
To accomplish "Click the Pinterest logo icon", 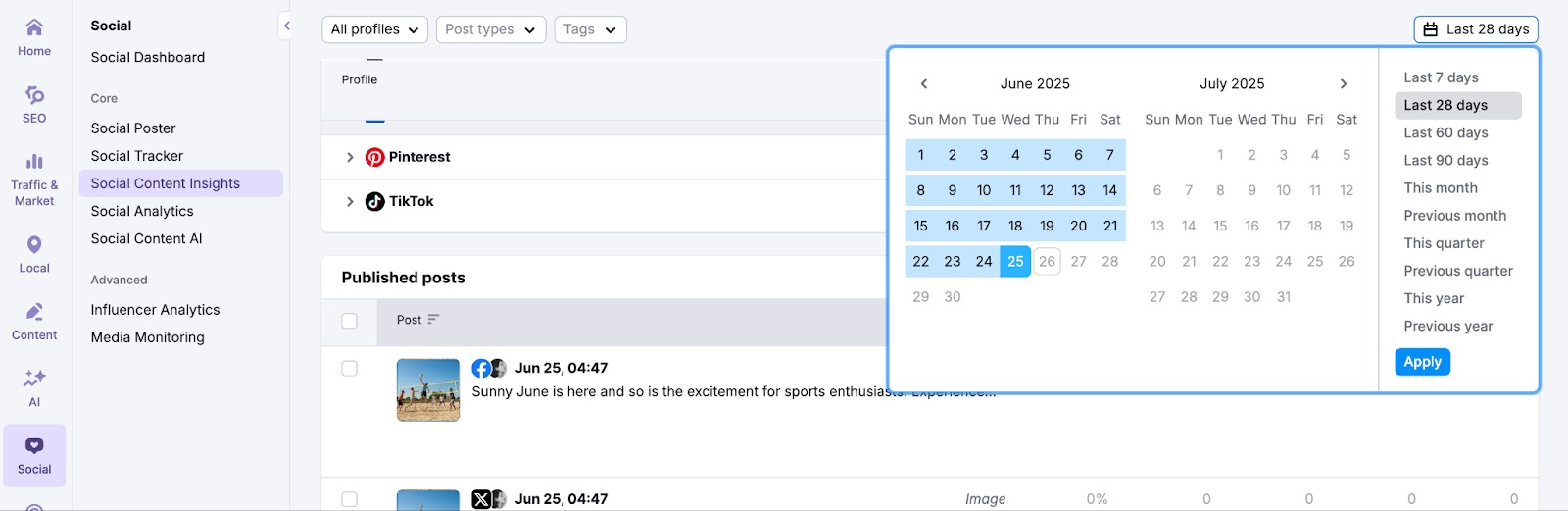I will (374, 157).
